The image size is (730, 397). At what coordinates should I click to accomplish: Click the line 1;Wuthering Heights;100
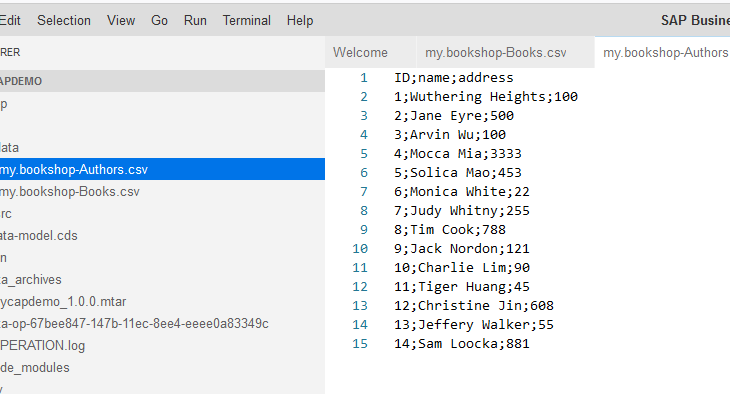click(x=486, y=97)
